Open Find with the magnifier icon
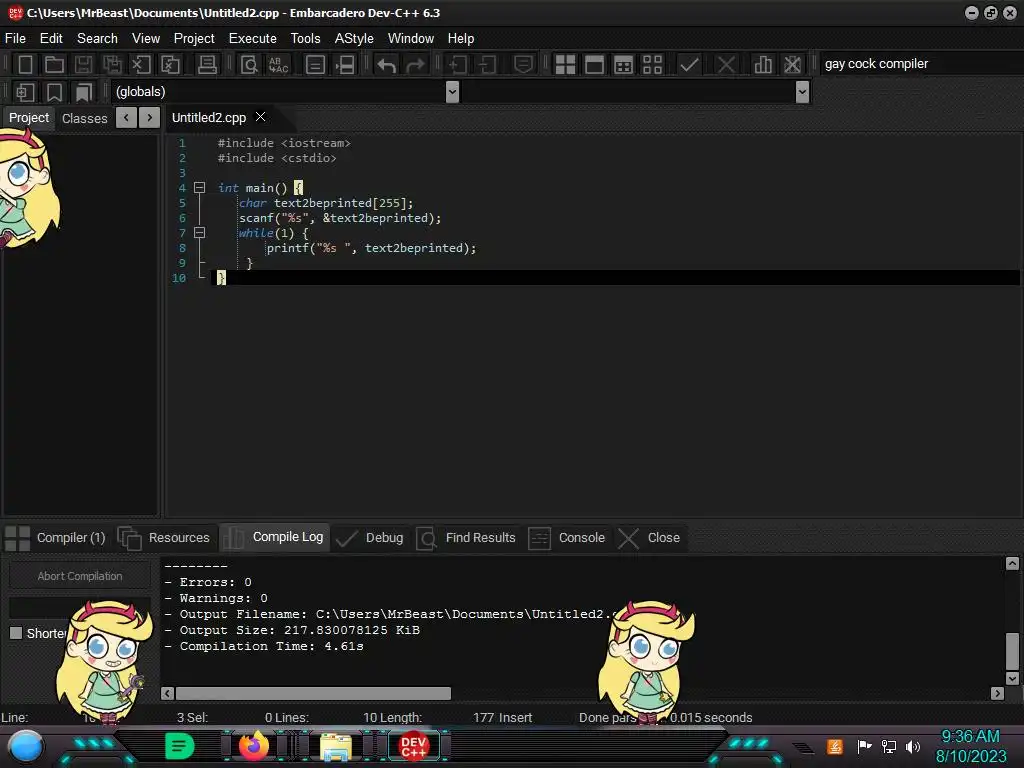The width and height of the screenshot is (1024, 768). click(249, 65)
